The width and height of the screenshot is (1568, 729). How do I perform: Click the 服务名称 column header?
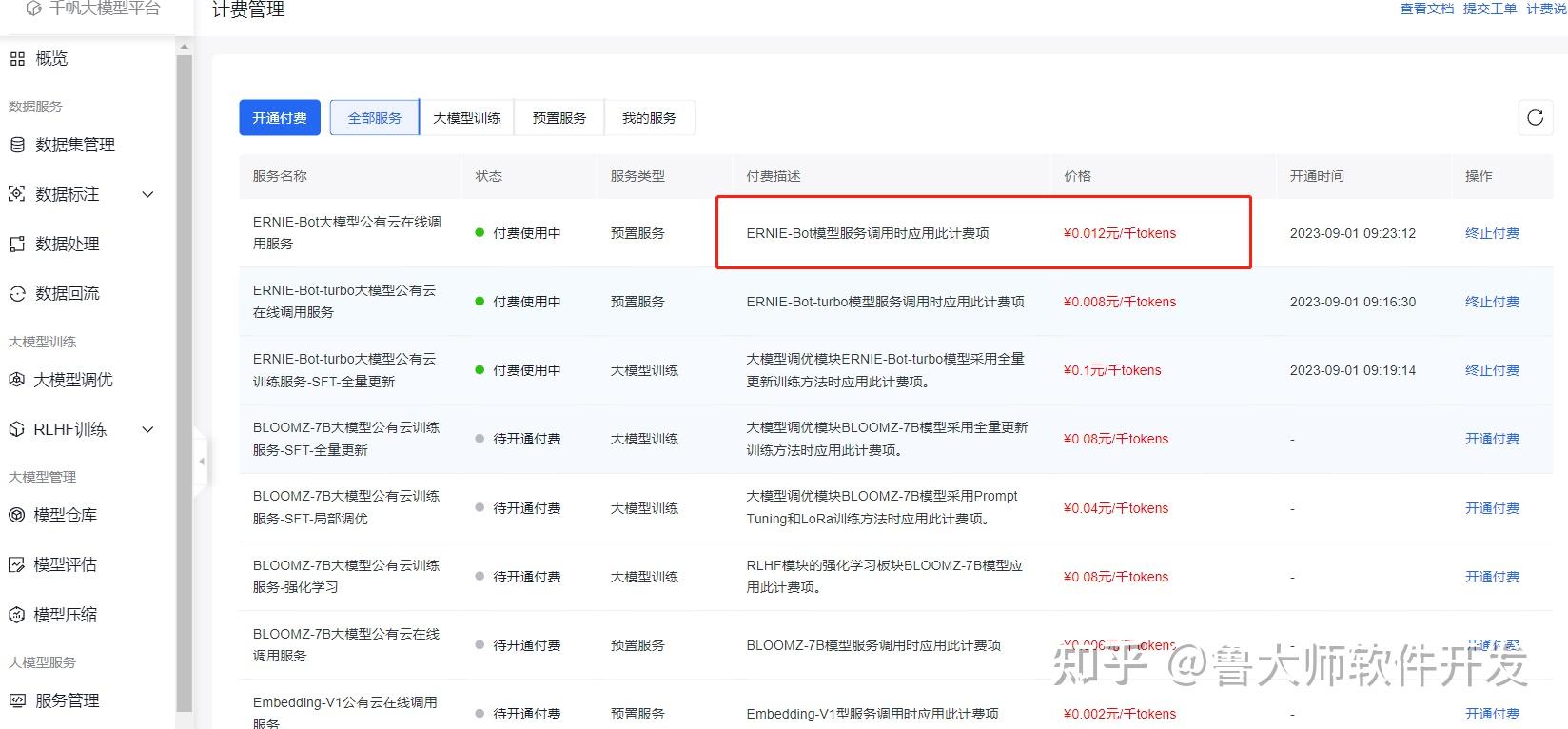[280, 176]
